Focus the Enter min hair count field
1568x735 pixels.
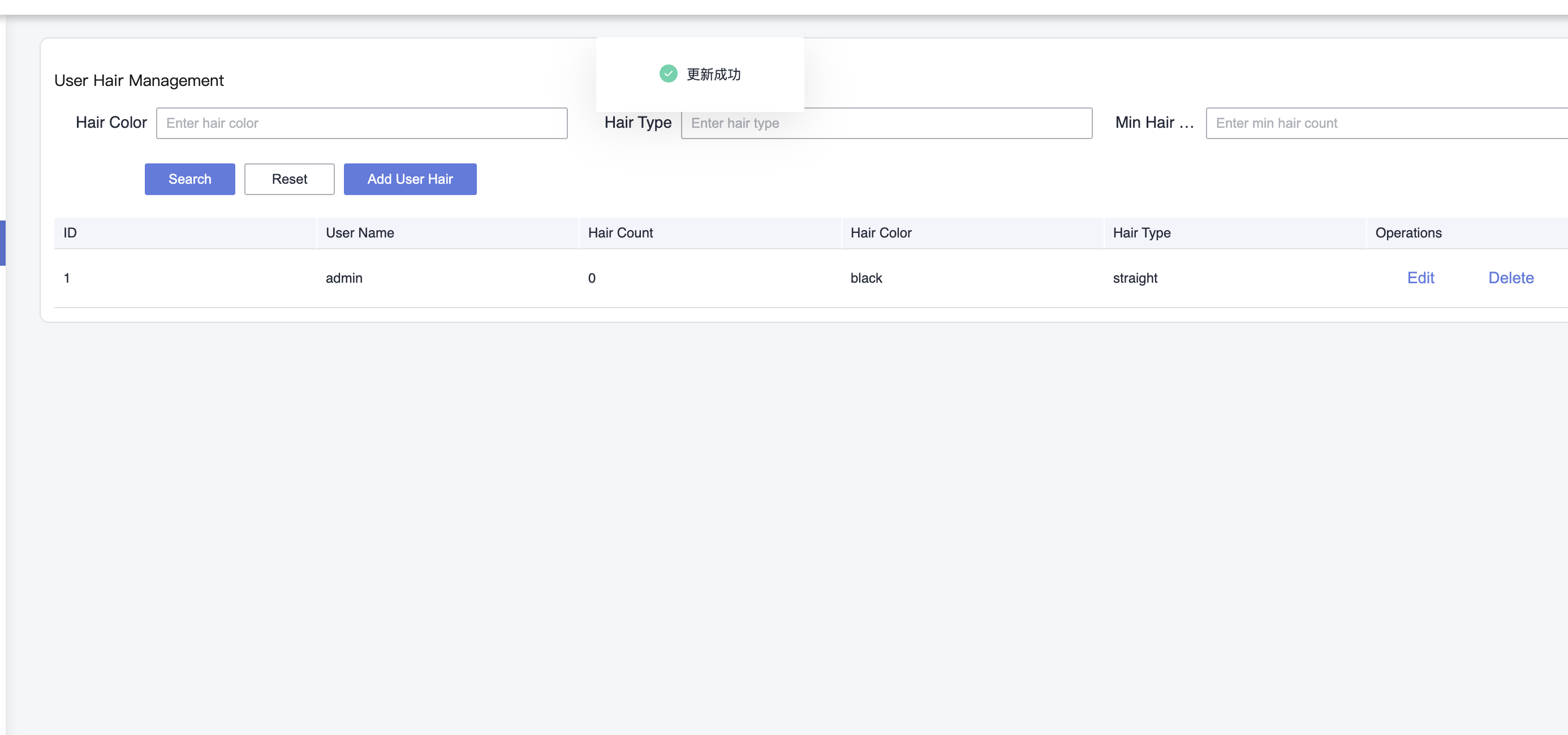tap(1385, 123)
